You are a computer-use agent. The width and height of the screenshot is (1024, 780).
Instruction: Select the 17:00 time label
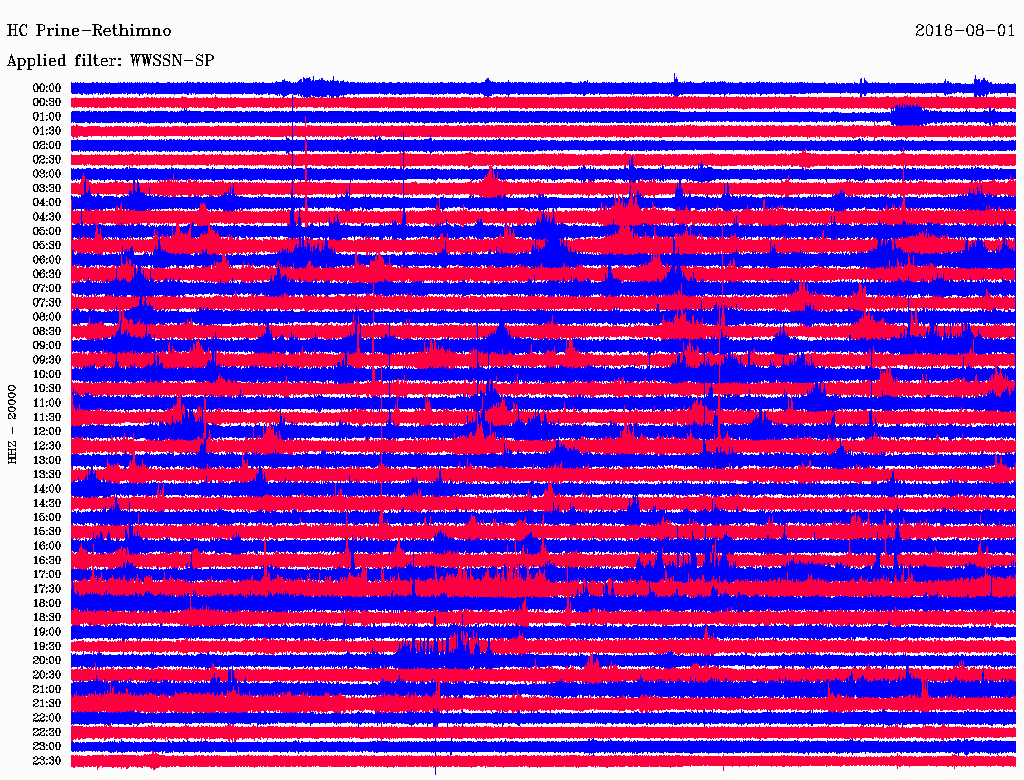point(46,575)
